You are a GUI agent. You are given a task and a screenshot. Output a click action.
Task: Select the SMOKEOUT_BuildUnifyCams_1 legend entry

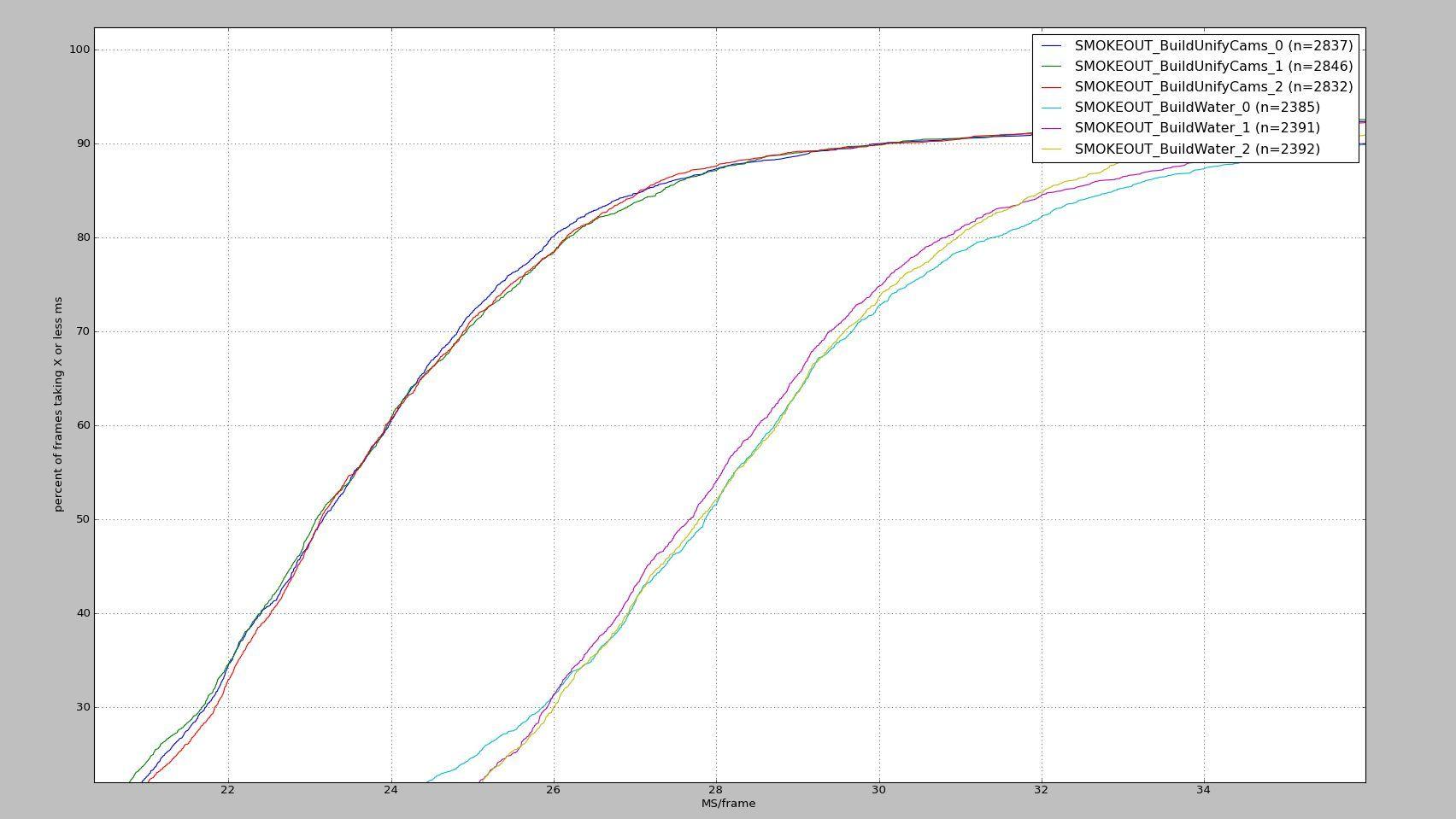click(1213, 66)
